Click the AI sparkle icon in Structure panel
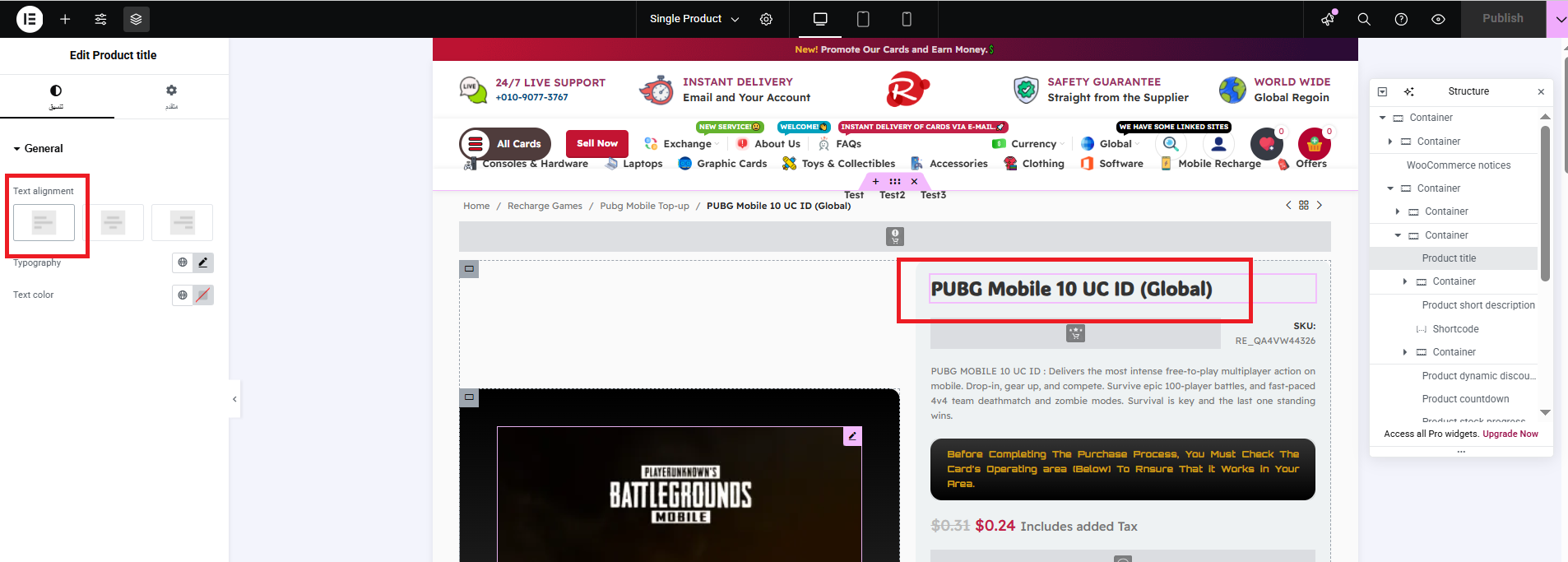Image resolution: width=1568 pixels, height=562 pixels. point(1408,91)
